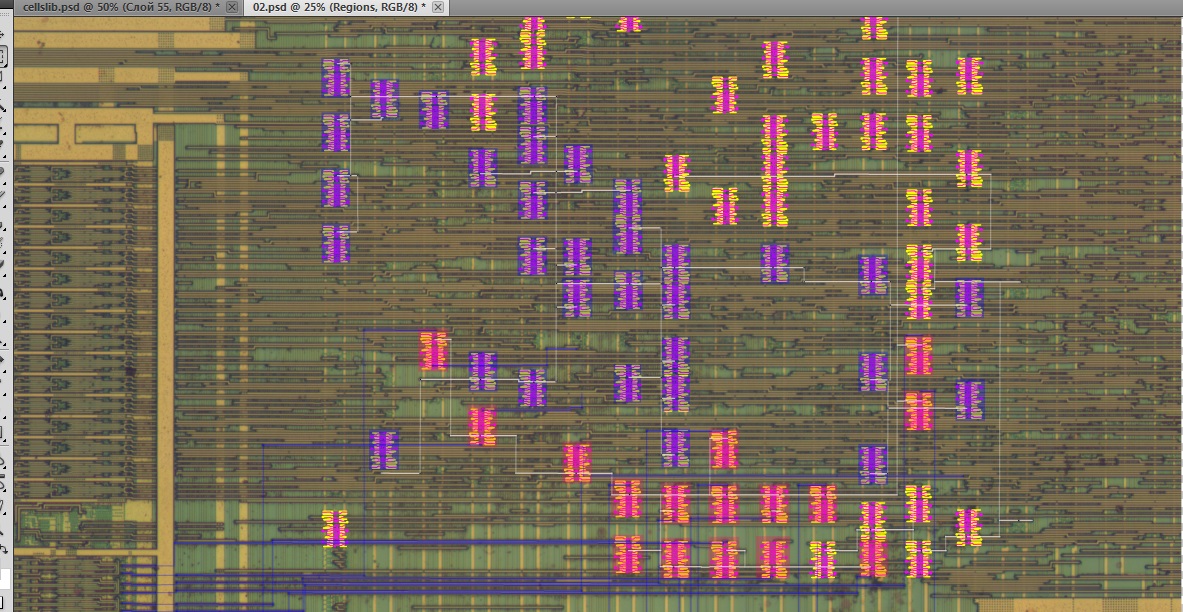
Task: Select the Move tool
Action: 3,35
